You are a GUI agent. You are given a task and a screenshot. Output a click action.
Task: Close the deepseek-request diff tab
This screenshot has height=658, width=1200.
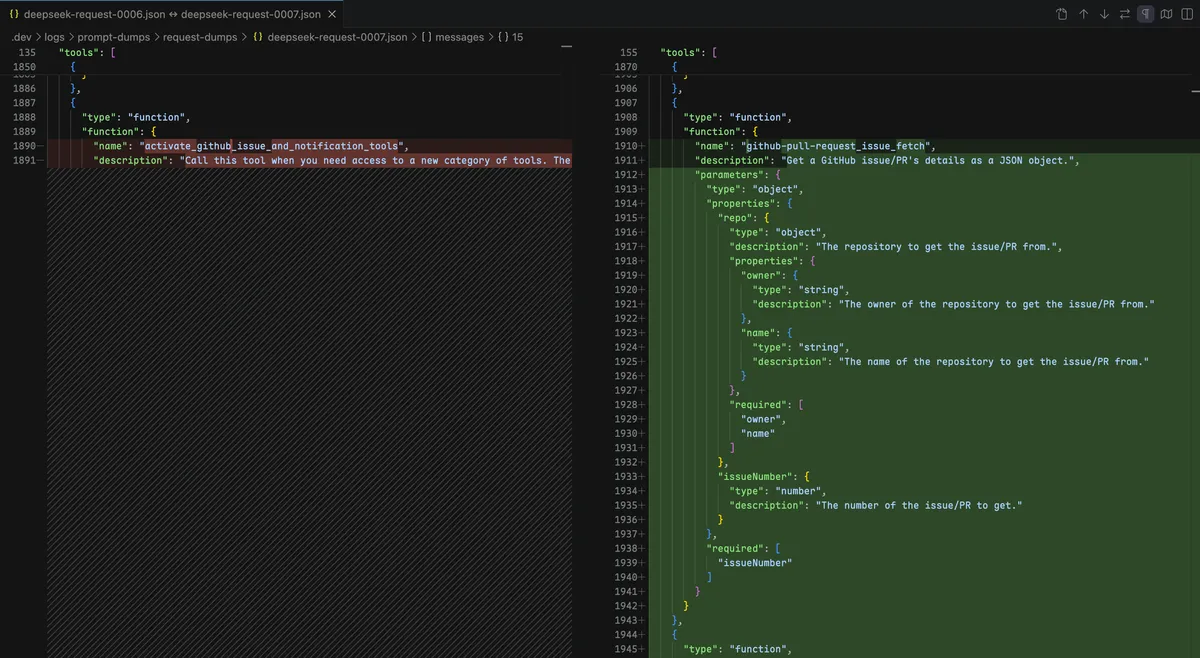pos(332,15)
